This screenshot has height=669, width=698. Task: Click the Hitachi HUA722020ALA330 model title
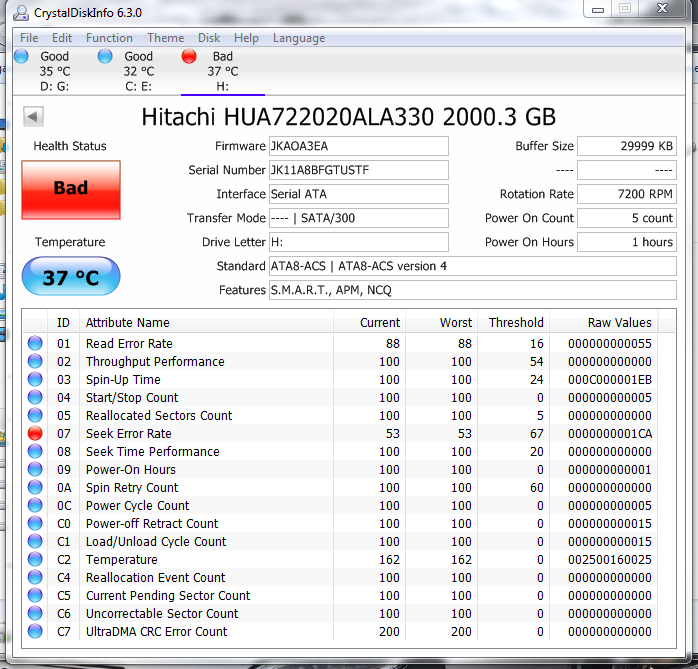pos(349,117)
